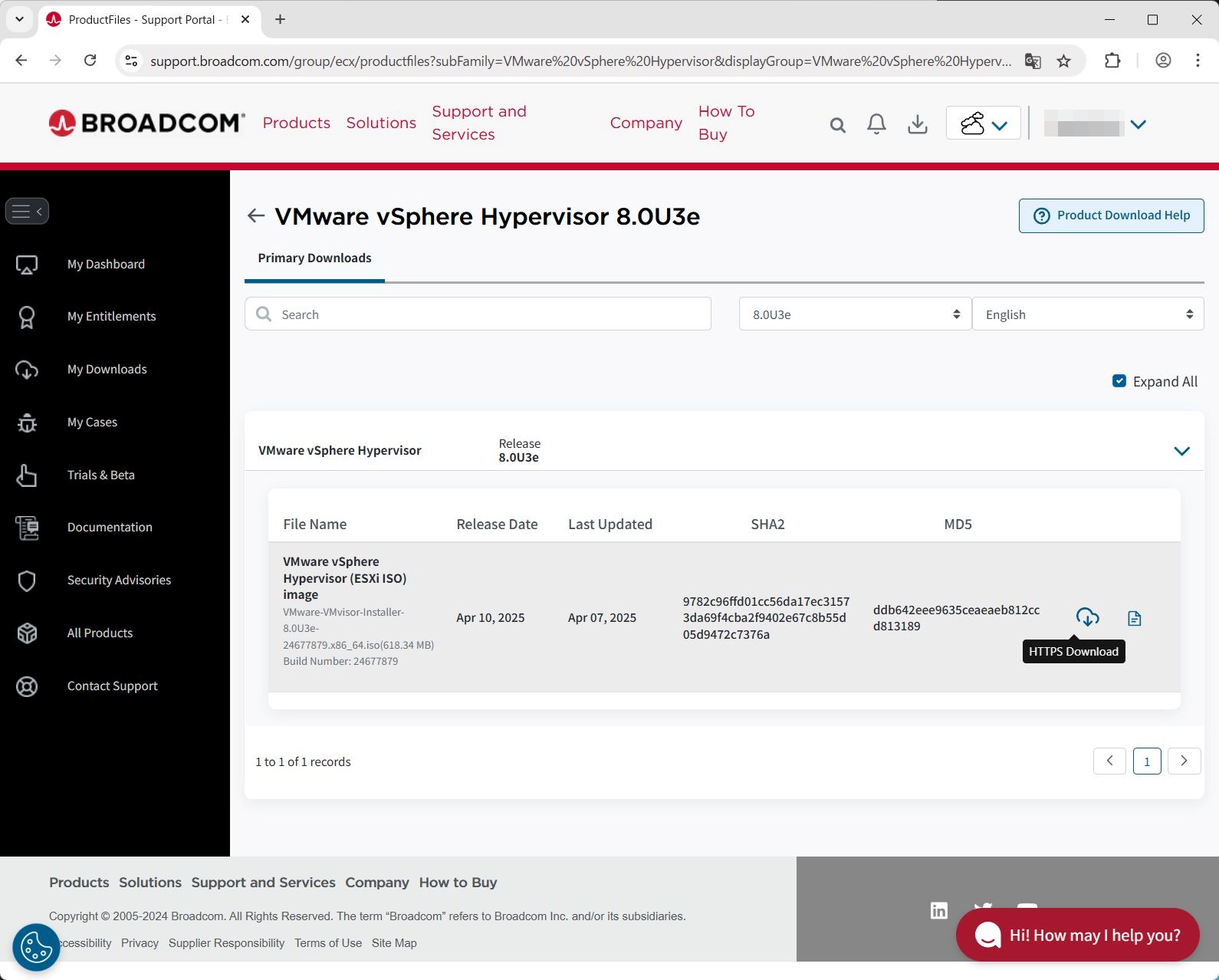Expand the user account dropdown chevron
The width and height of the screenshot is (1219, 980).
click(1138, 124)
